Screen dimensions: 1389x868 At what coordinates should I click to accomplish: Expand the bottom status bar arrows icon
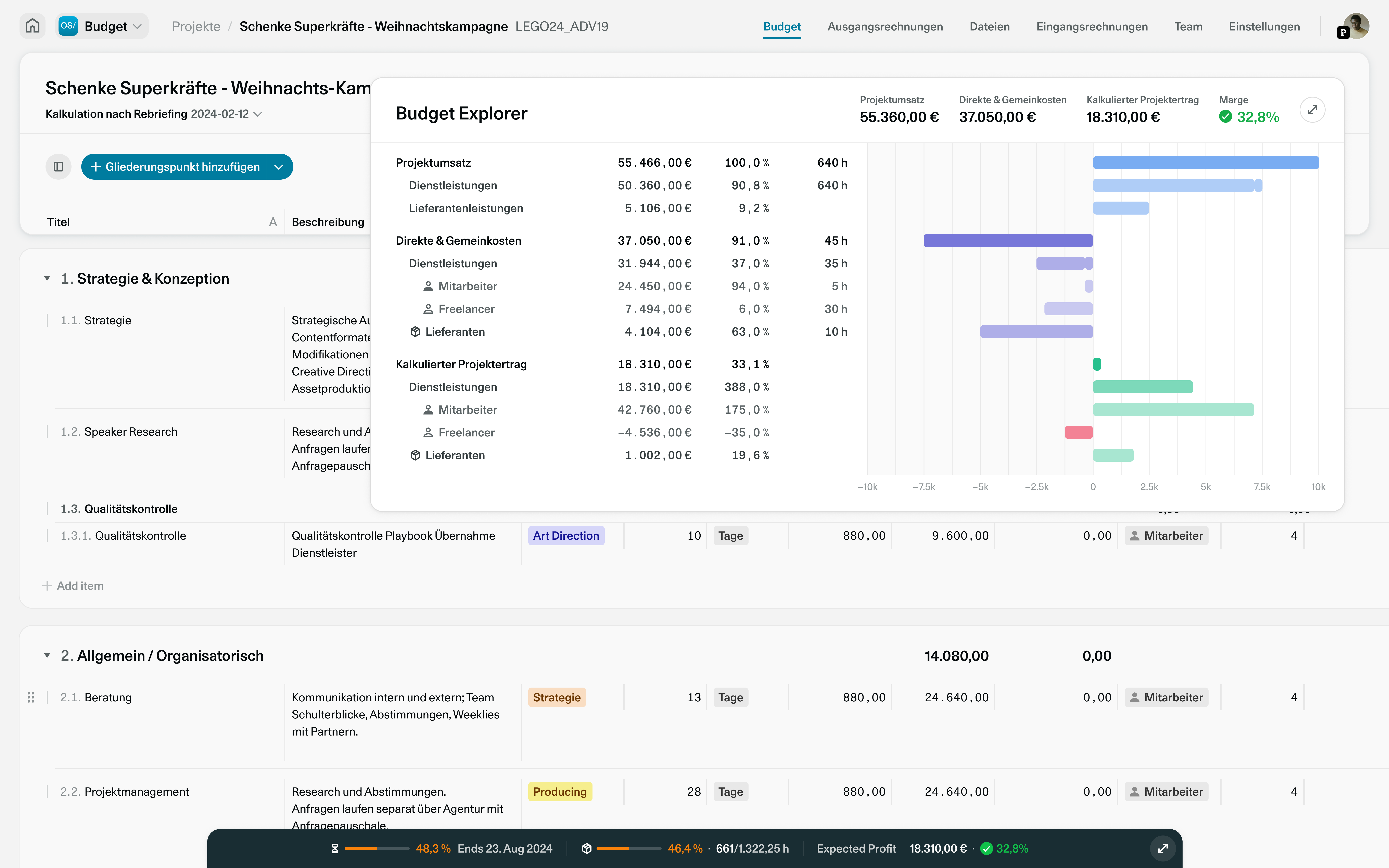pyautogui.click(x=1163, y=848)
